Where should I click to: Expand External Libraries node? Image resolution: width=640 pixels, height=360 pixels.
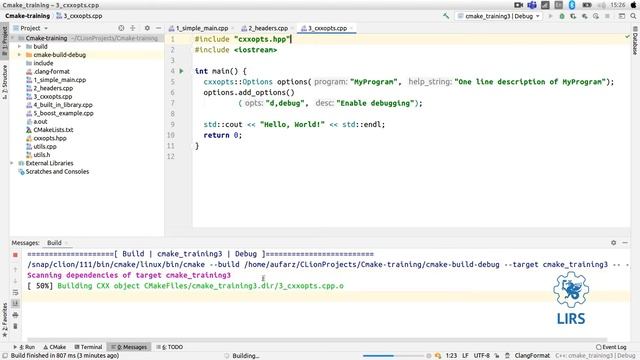[x=12, y=163]
